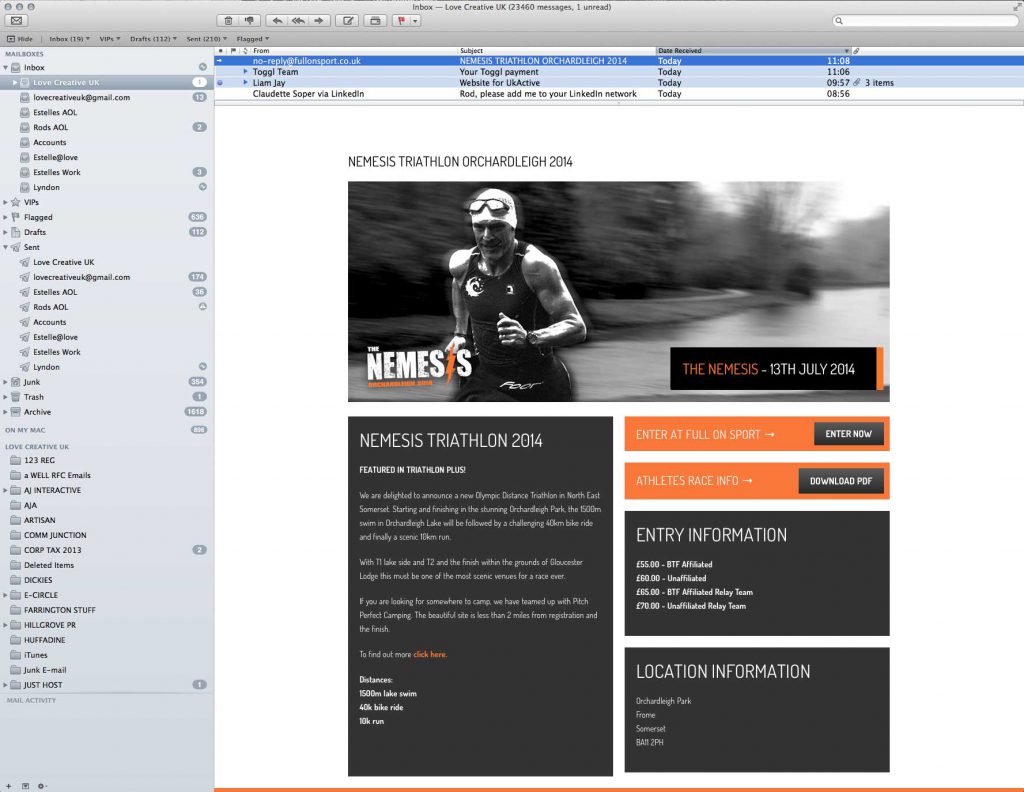This screenshot has height=792, width=1024.
Task: Delete the selected message with trash icon
Action: tap(229, 20)
